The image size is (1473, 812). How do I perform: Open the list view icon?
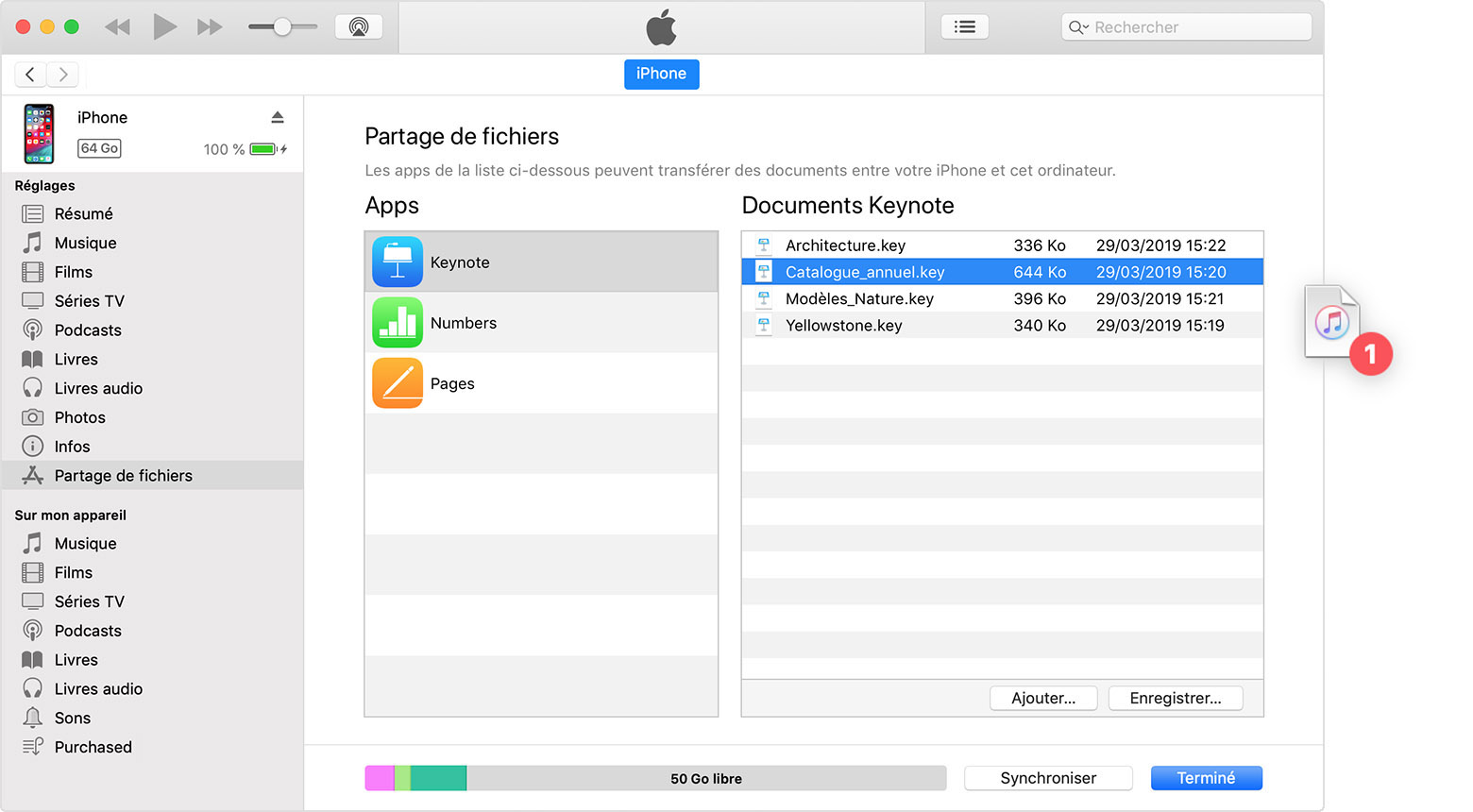pos(964,26)
